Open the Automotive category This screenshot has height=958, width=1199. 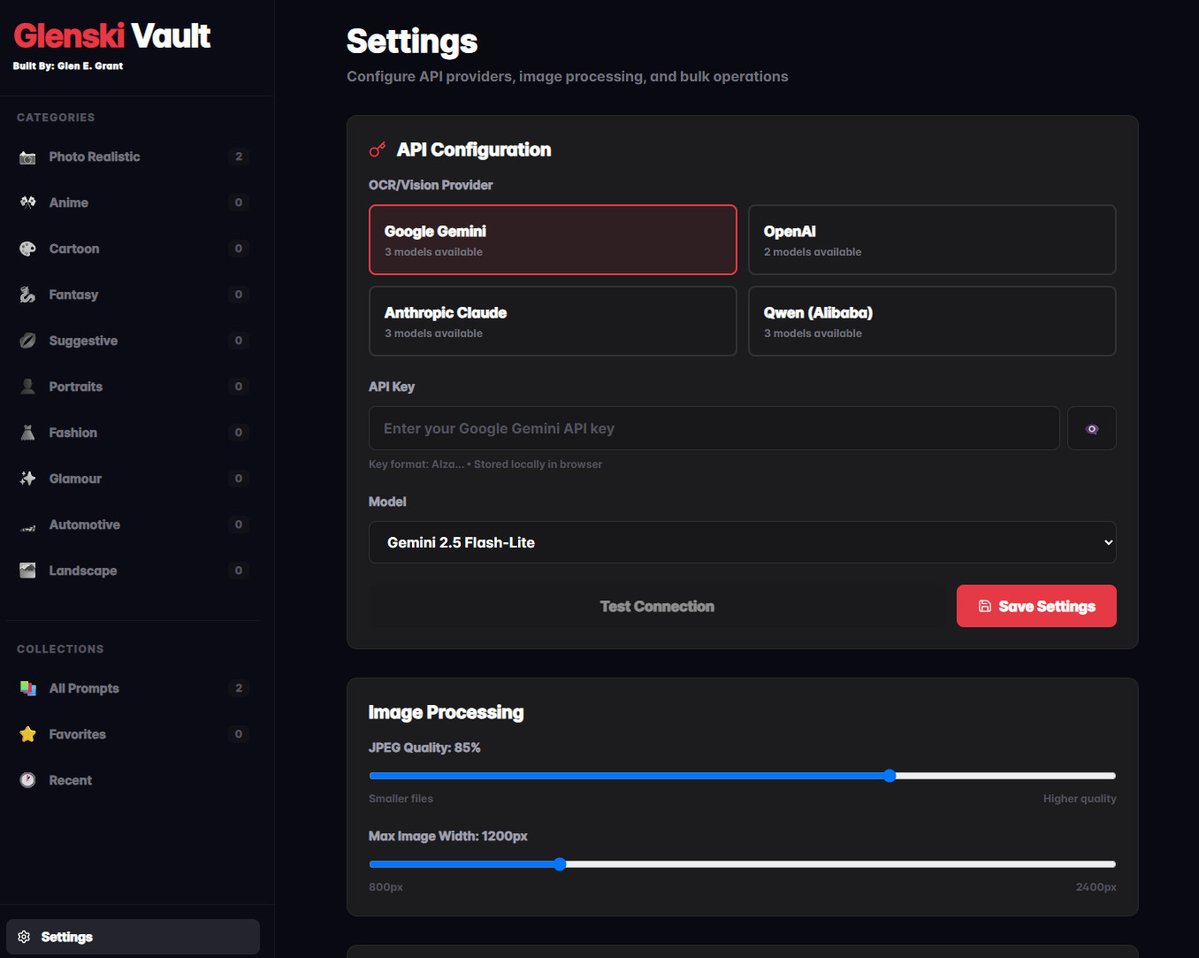[133, 524]
